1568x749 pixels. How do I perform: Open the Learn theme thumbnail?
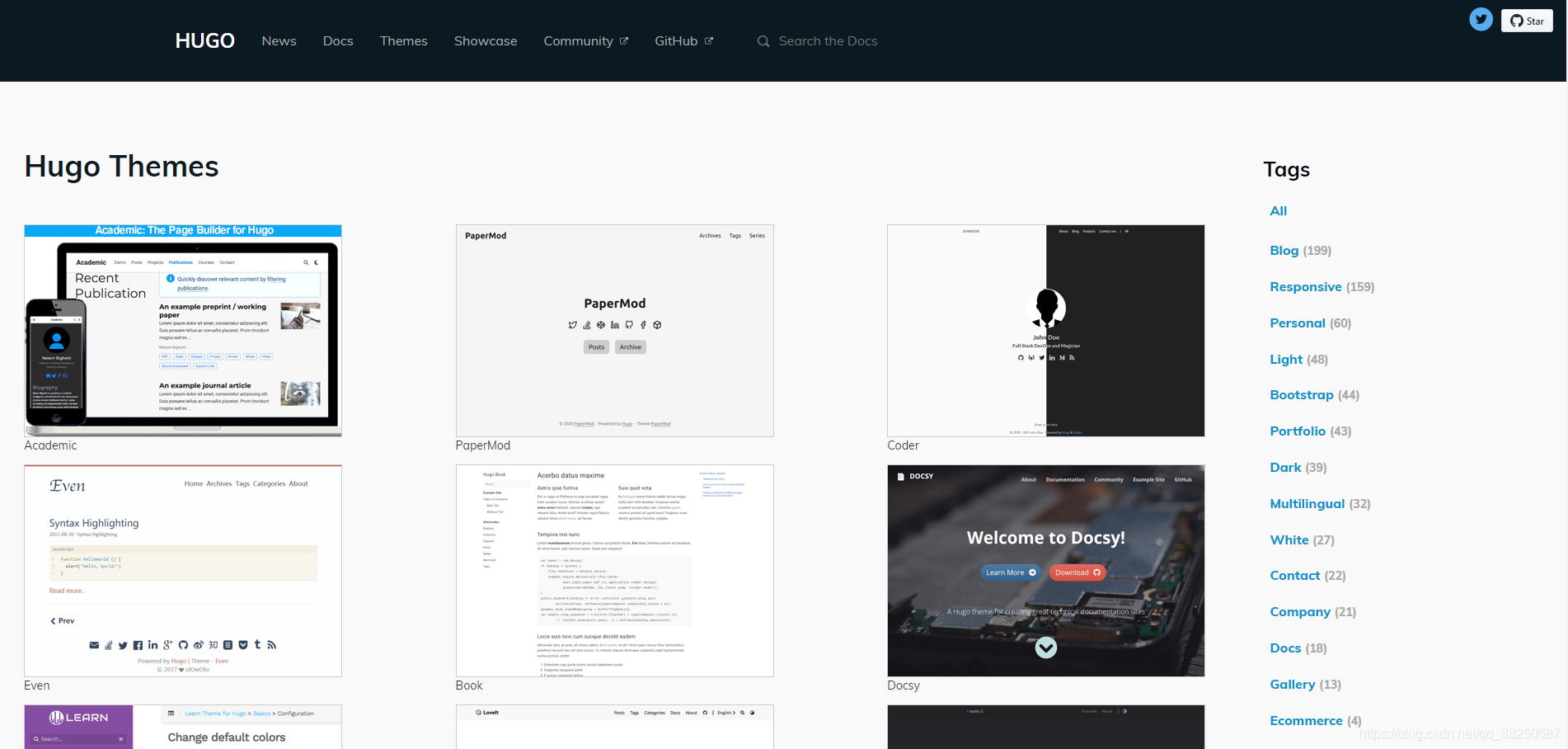click(183, 727)
